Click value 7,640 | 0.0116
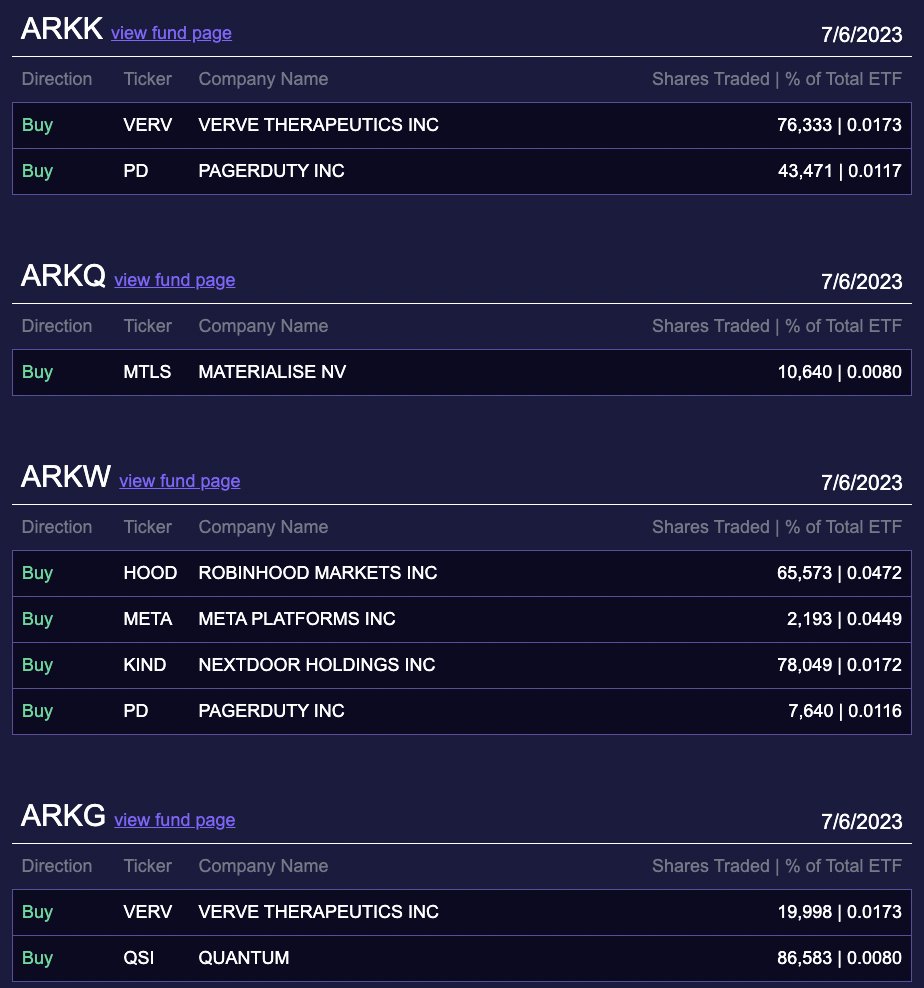The image size is (924, 988). [x=845, y=711]
